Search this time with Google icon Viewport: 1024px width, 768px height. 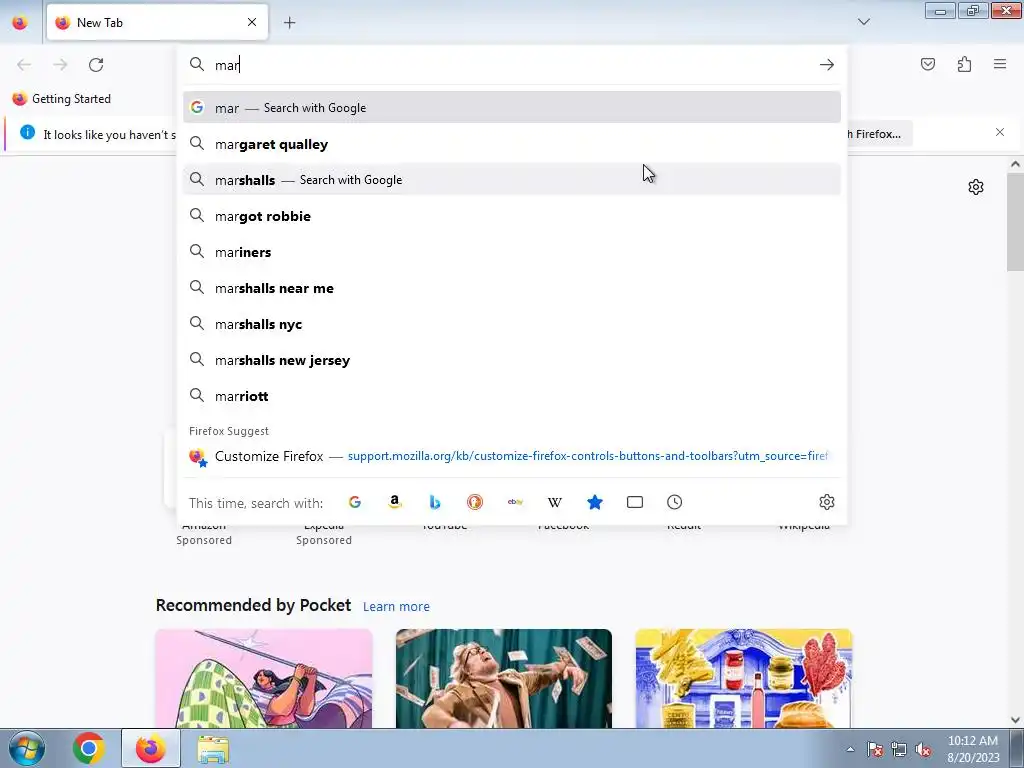click(355, 502)
